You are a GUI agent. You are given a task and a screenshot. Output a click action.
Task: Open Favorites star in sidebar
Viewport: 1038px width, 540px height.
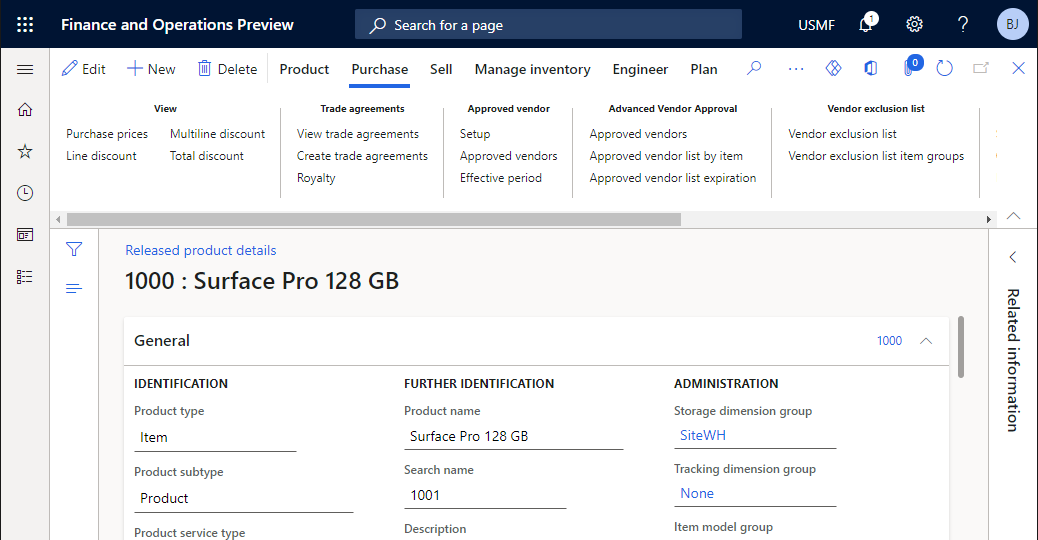(x=24, y=152)
